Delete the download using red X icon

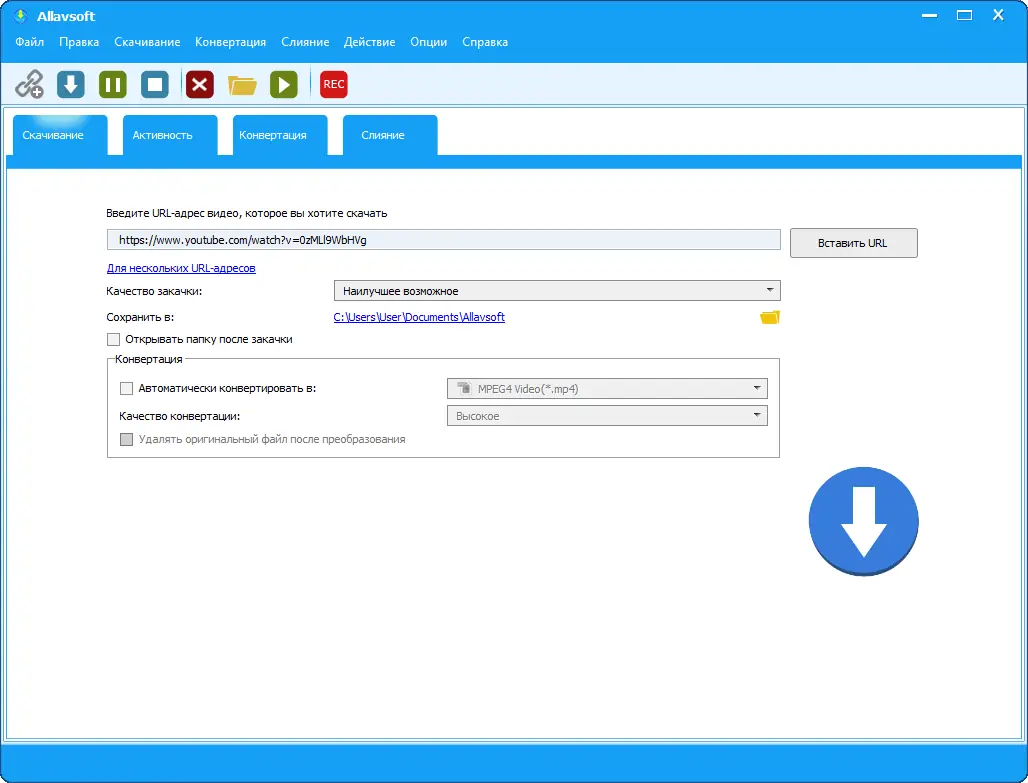199,84
